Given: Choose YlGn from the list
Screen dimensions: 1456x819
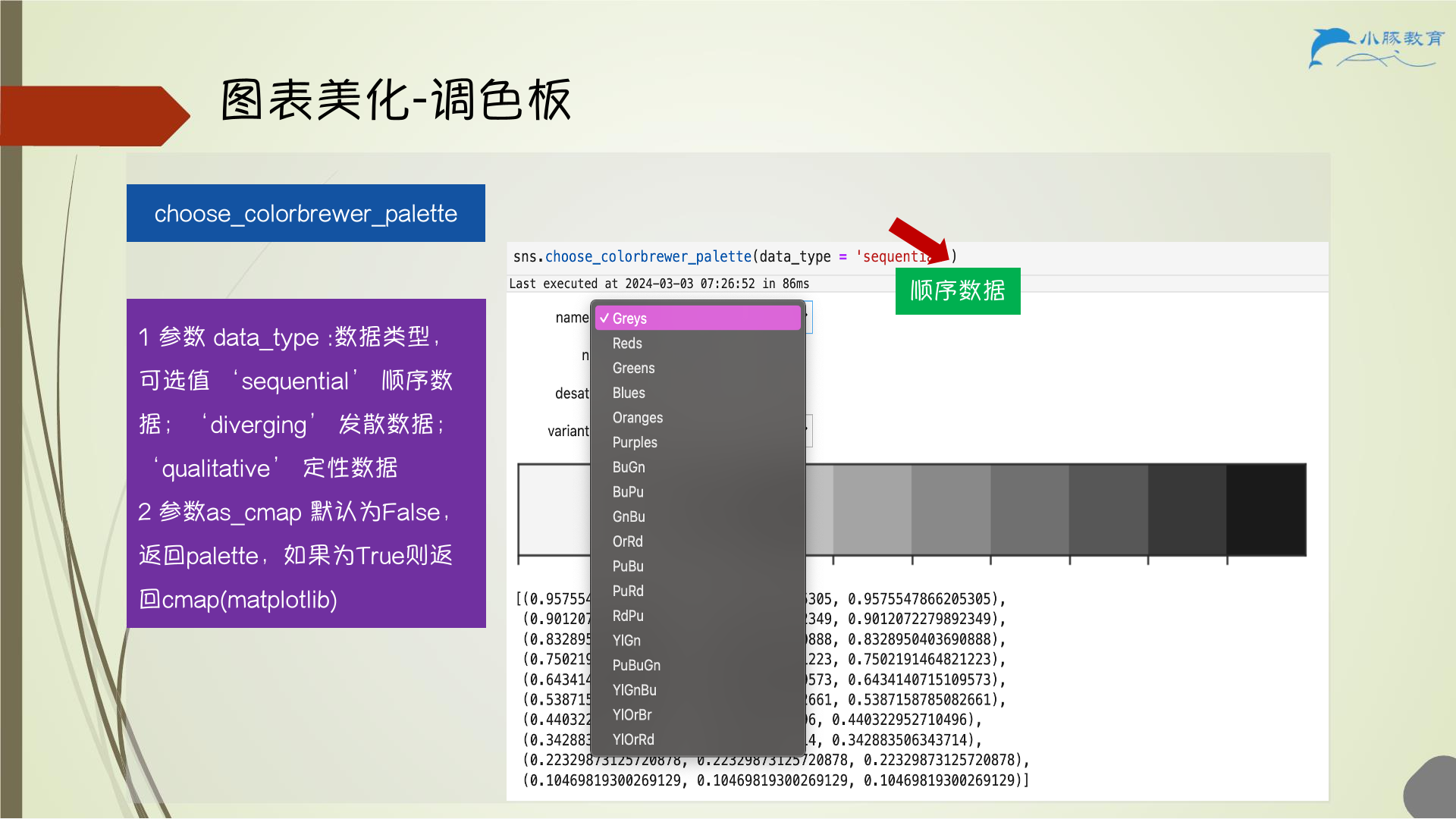Looking at the screenshot, I should 698,641.
